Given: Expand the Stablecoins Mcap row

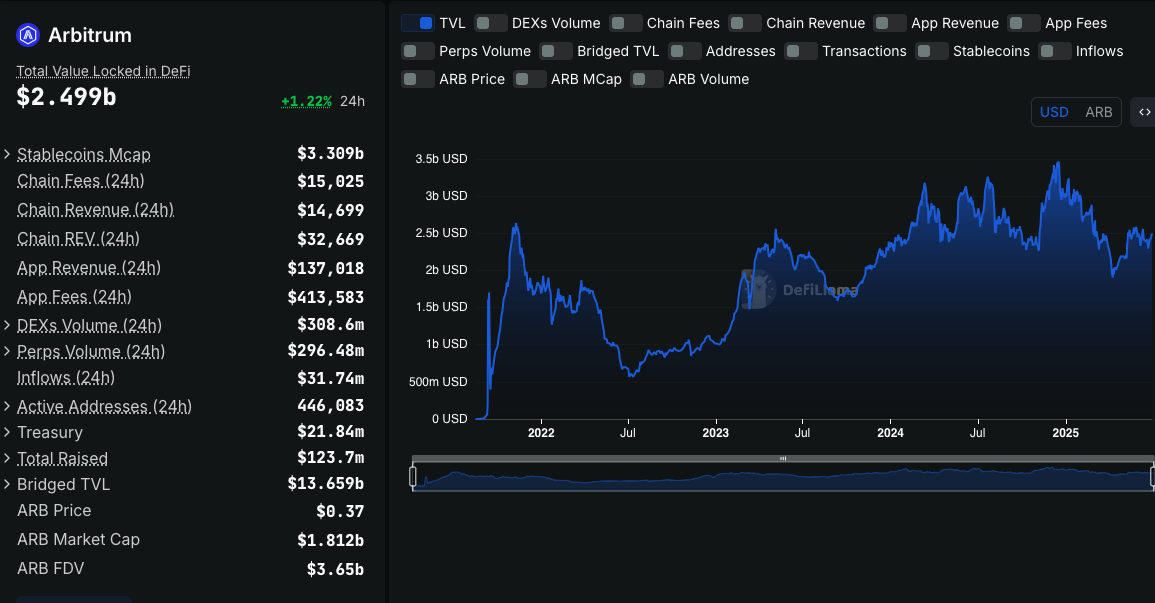Looking at the screenshot, I should pyautogui.click(x=7, y=154).
